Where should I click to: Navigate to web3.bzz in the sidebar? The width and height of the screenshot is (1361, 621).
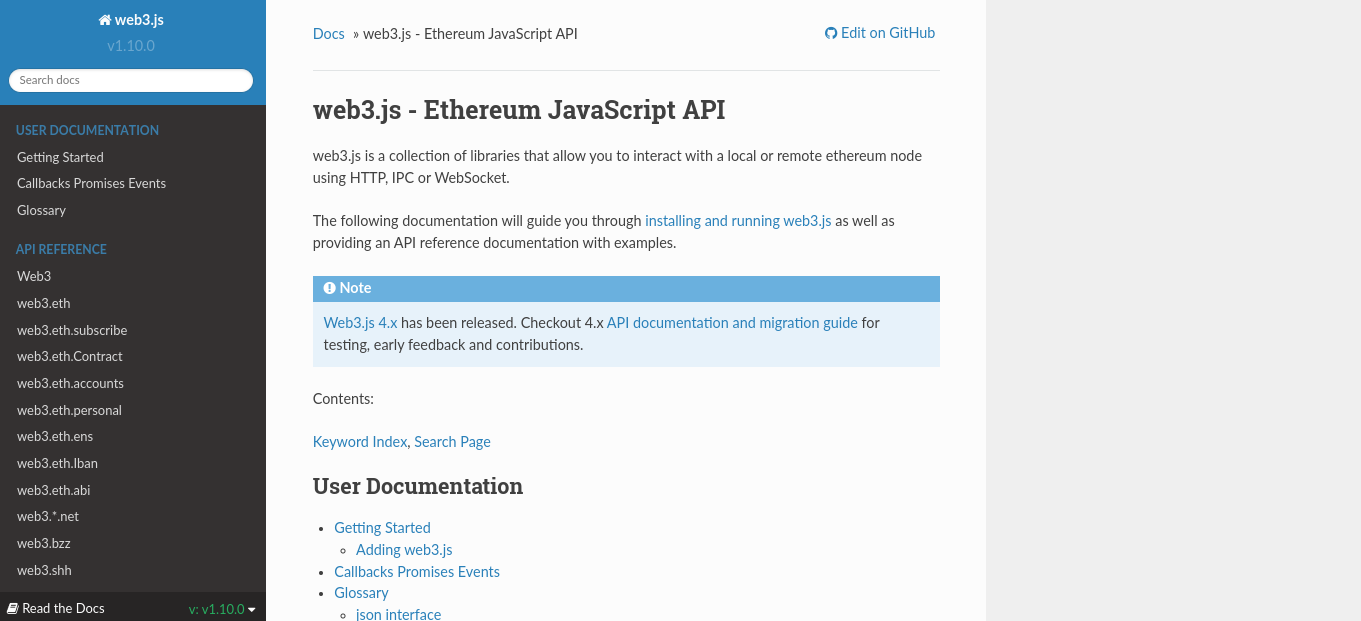point(44,543)
